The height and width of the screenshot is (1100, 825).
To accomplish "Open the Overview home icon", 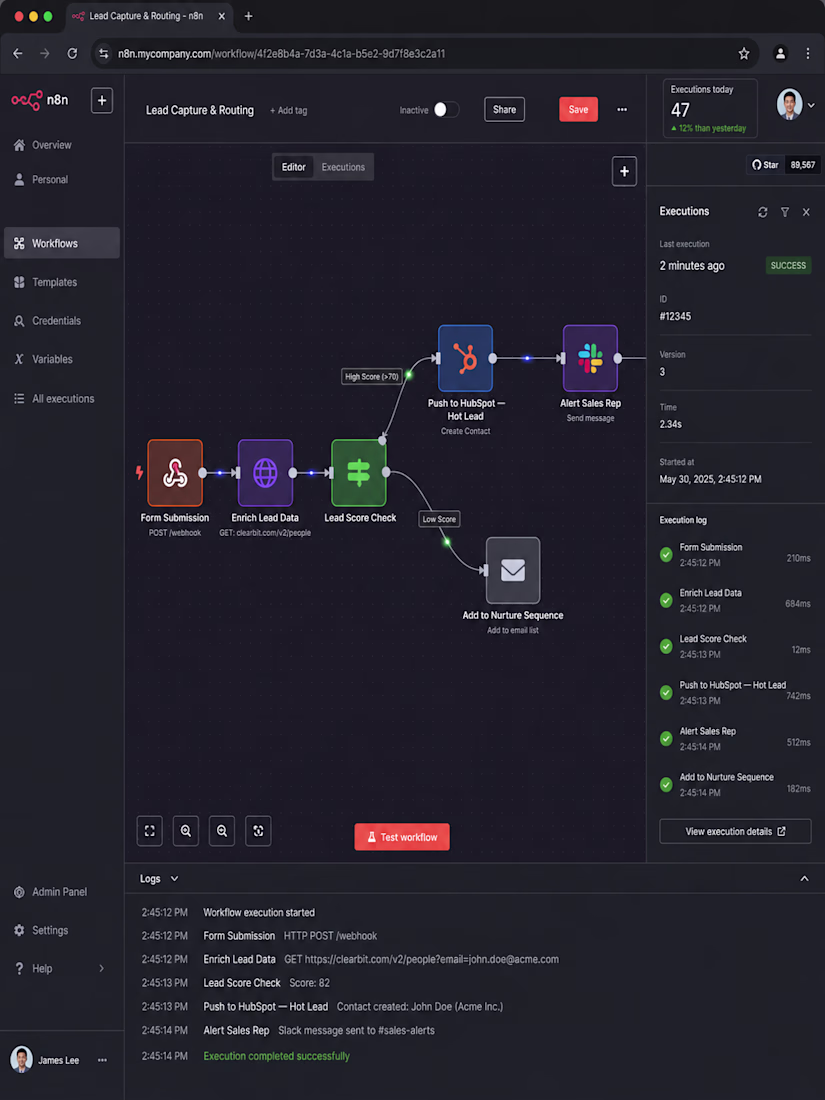I will 19,145.
